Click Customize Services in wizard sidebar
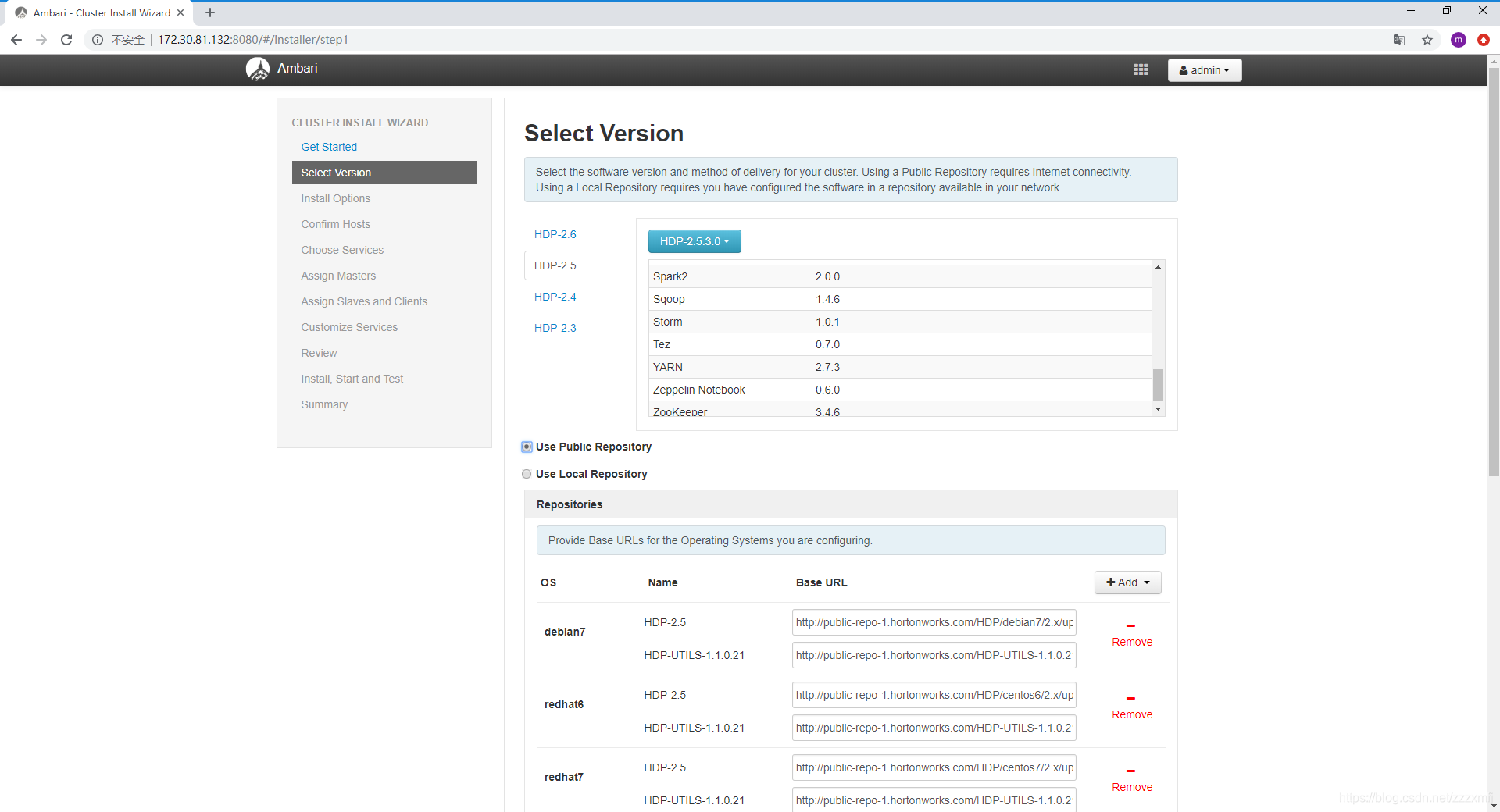Screen dimensions: 1500x812 point(349,327)
